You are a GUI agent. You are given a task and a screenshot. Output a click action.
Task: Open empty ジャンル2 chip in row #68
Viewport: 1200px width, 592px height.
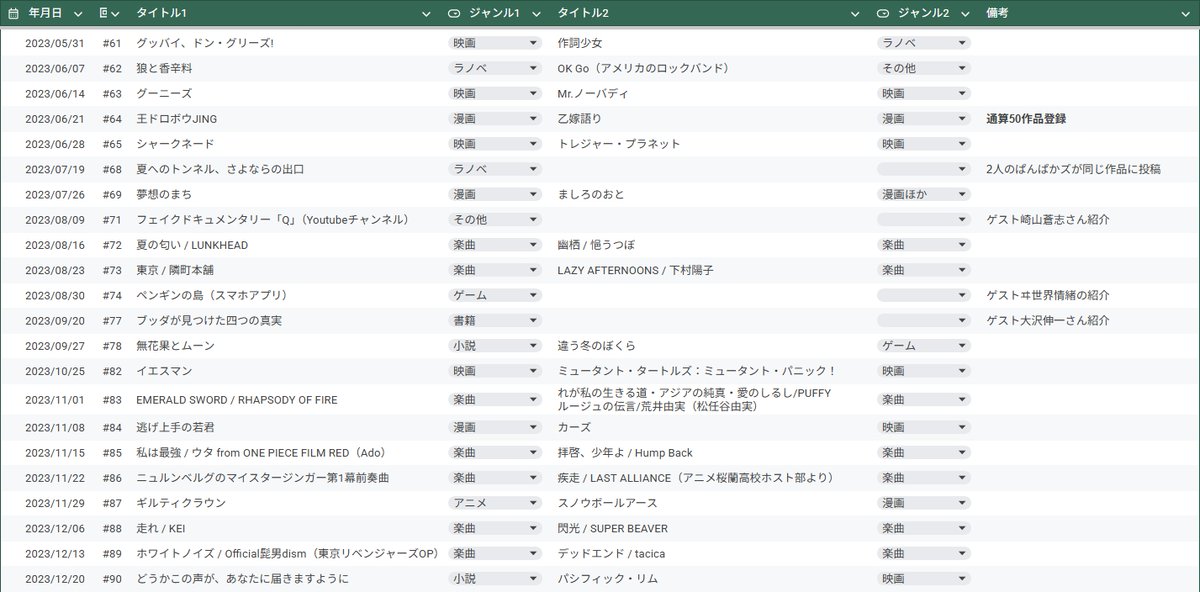click(924, 169)
